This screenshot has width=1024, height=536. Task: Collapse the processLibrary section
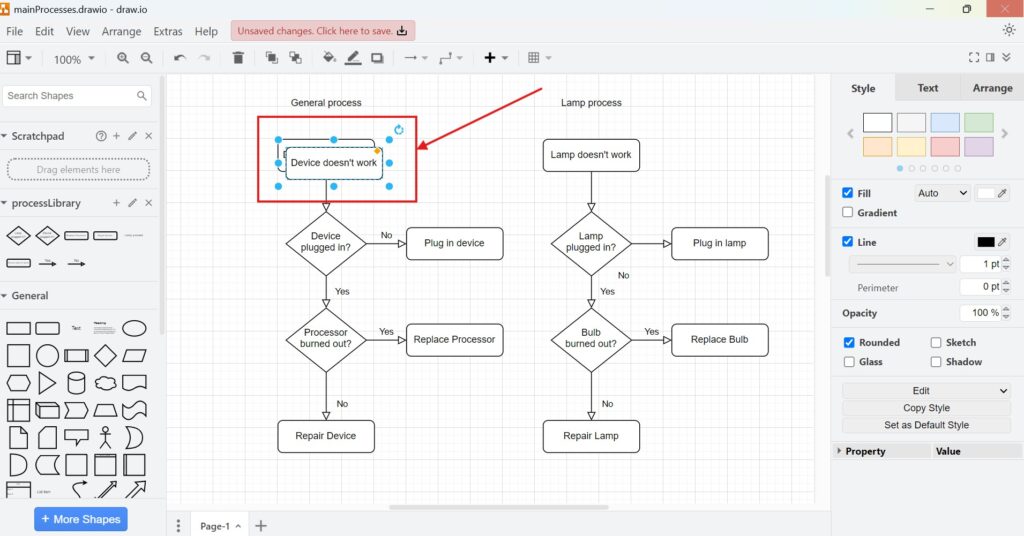click(x=5, y=203)
